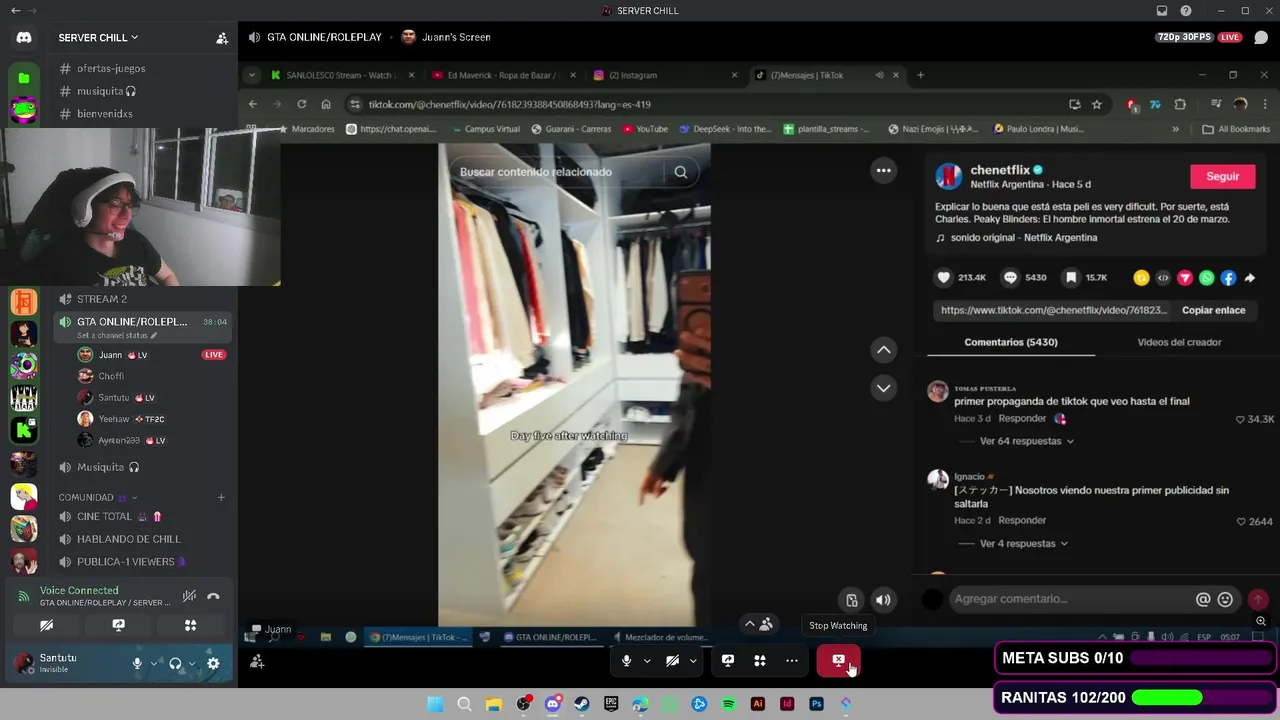Click the Windows Start button
The width and height of the screenshot is (1280, 720).
[435, 704]
